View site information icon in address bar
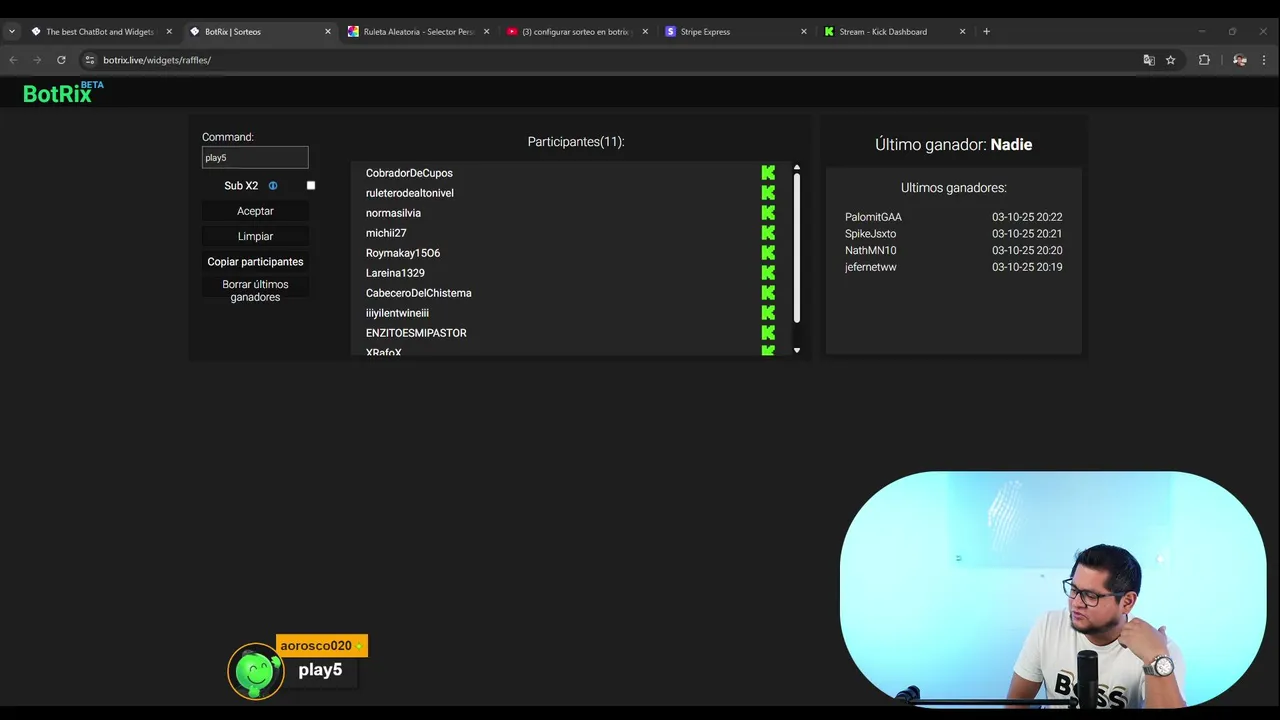This screenshot has width=1280, height=720. tap(89, 60)
